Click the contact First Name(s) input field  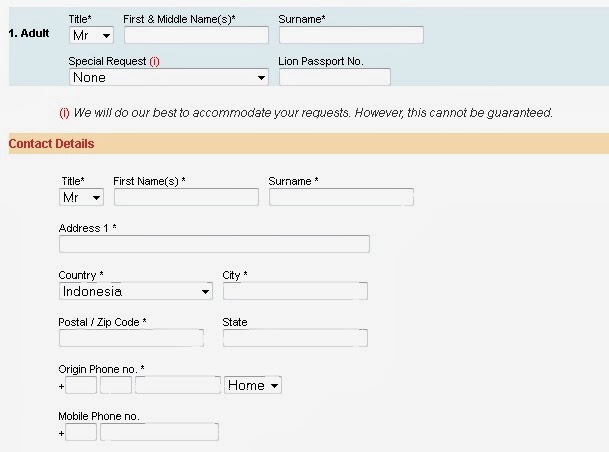(x=186, y=197)
